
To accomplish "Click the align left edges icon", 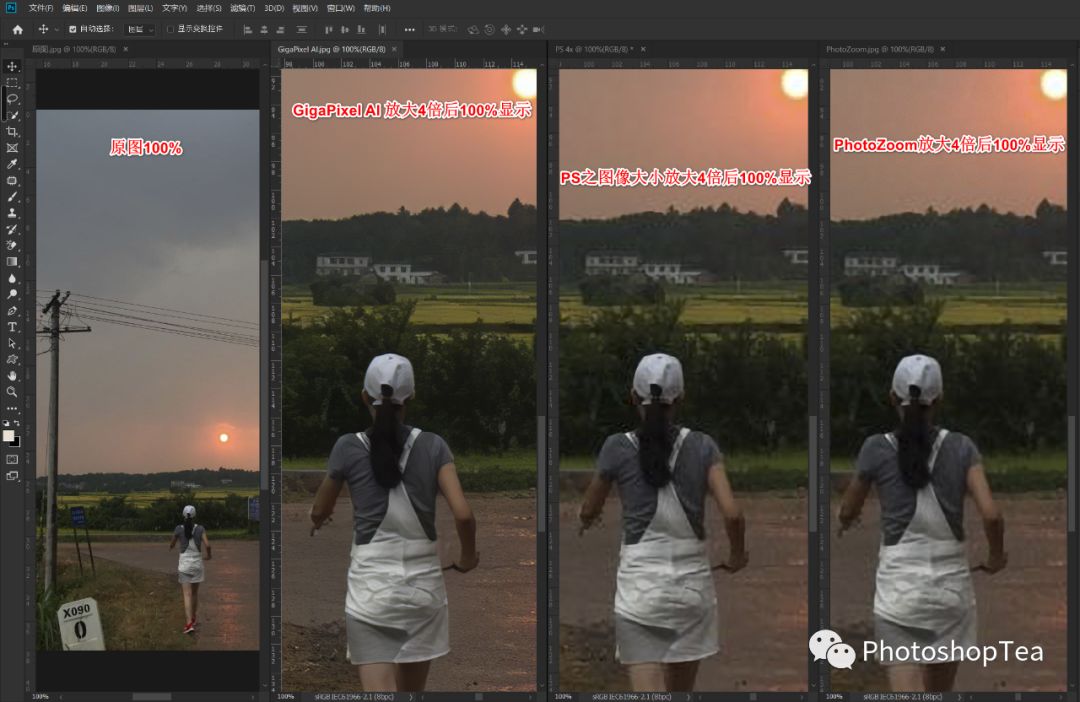I will point(248,30).
